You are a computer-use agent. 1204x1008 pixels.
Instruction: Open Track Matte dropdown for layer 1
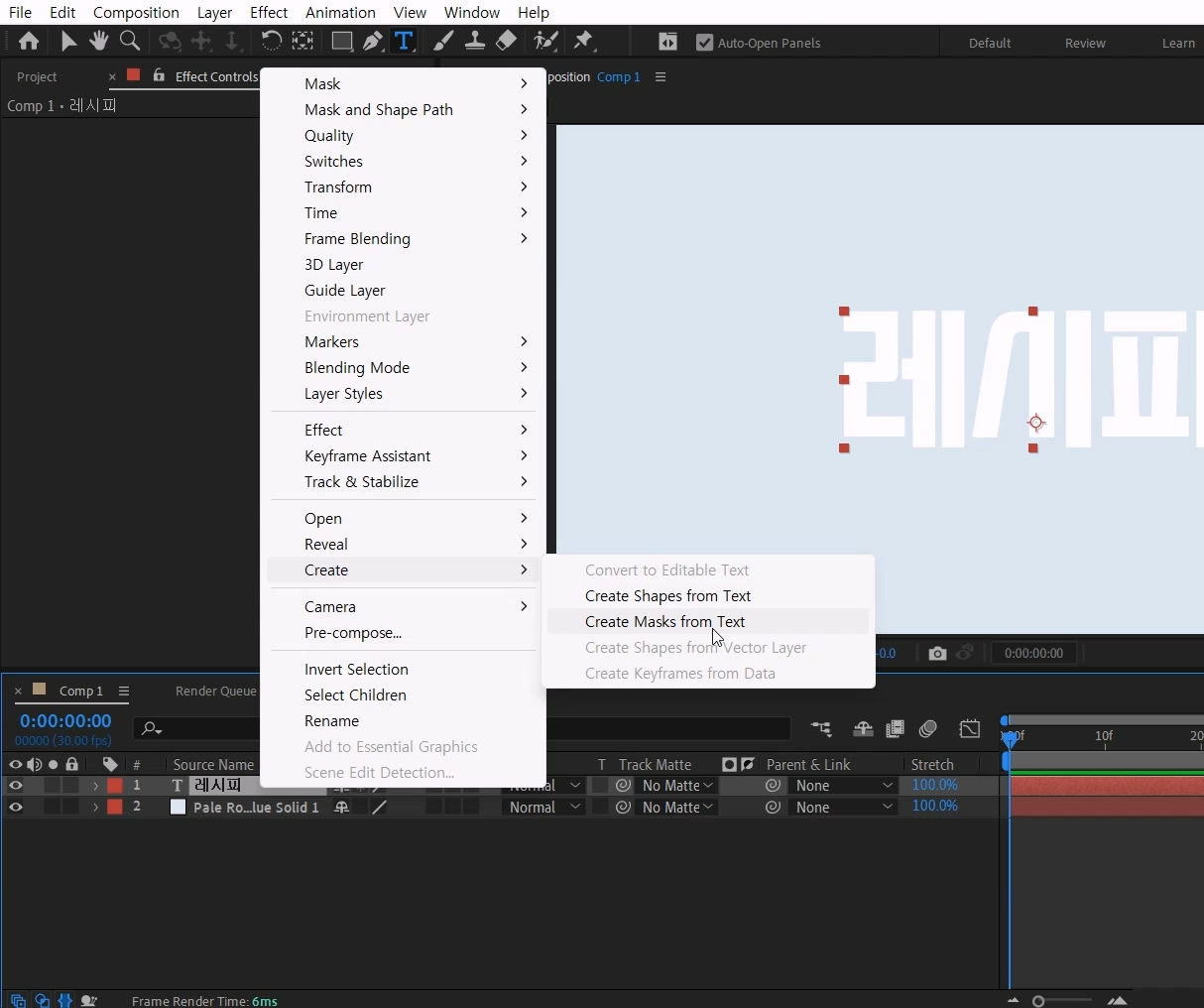tap(677, 786)
